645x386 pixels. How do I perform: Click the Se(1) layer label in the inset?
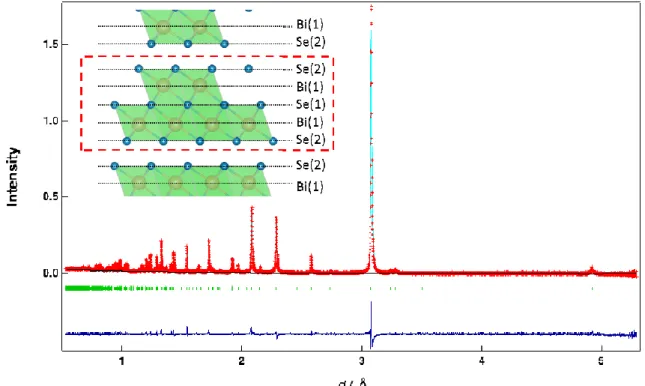(311, 105)
